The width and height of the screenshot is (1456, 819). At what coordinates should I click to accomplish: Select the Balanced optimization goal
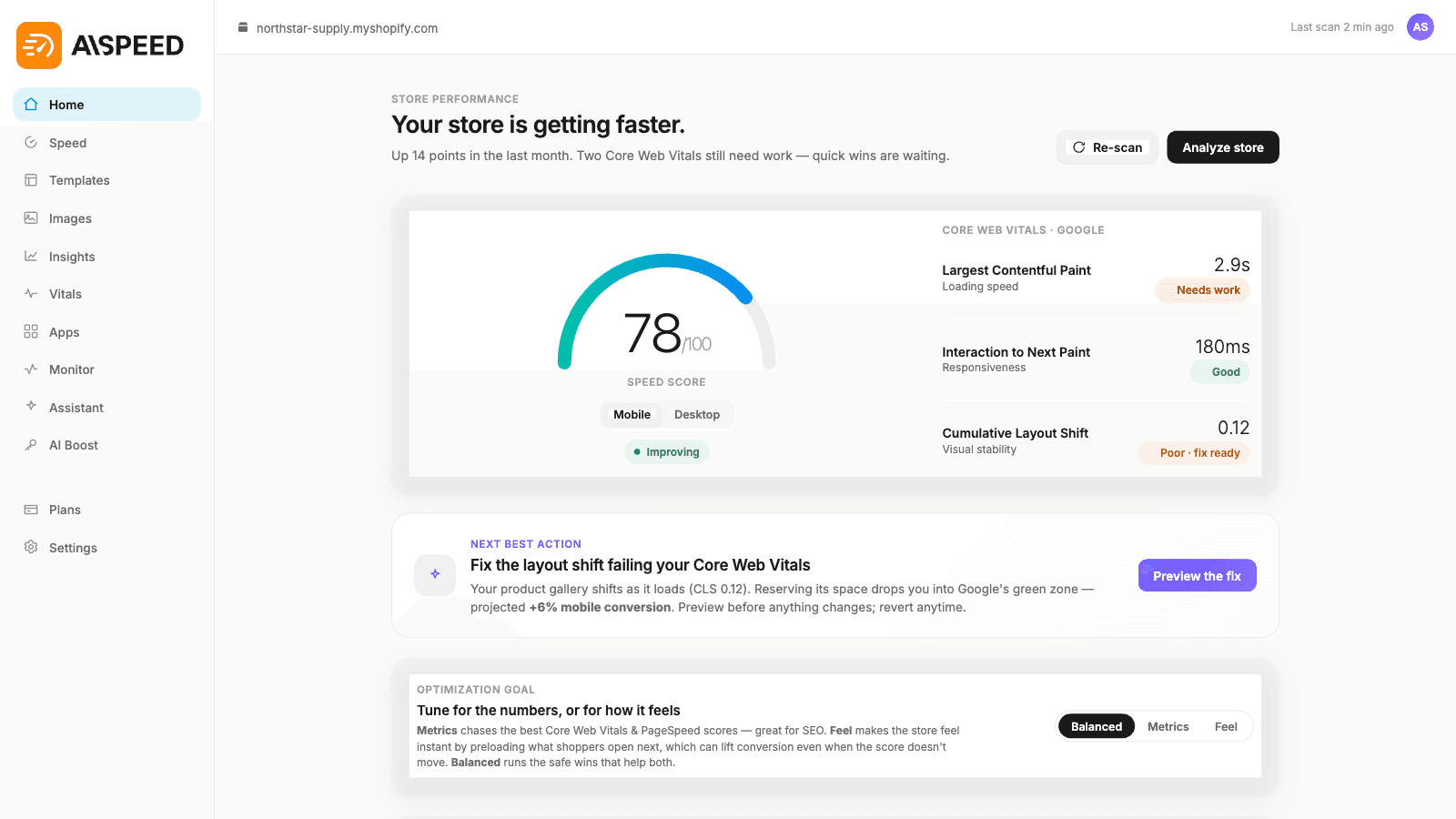click(1097, 726)
